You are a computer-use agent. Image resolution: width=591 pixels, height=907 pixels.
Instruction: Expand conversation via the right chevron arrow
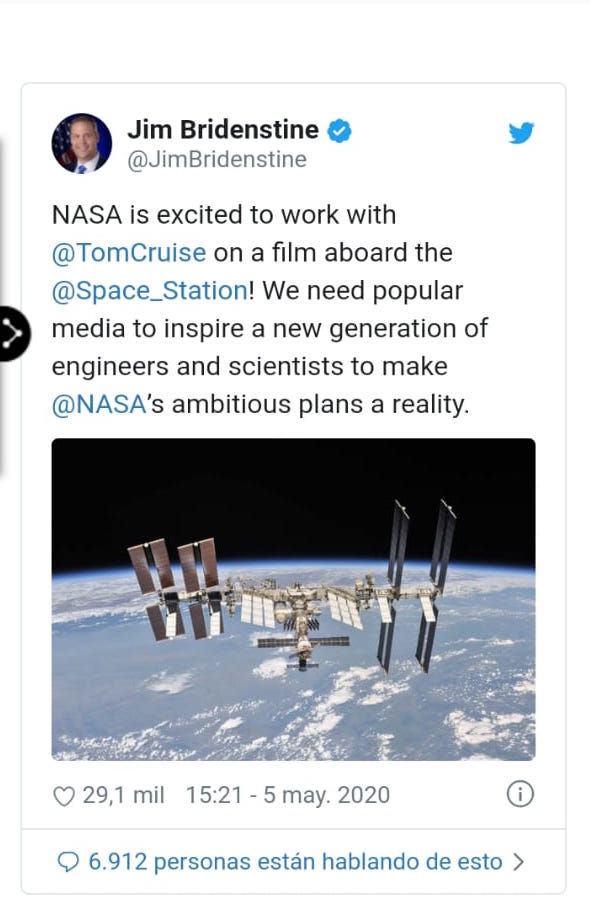click(519, 862)
